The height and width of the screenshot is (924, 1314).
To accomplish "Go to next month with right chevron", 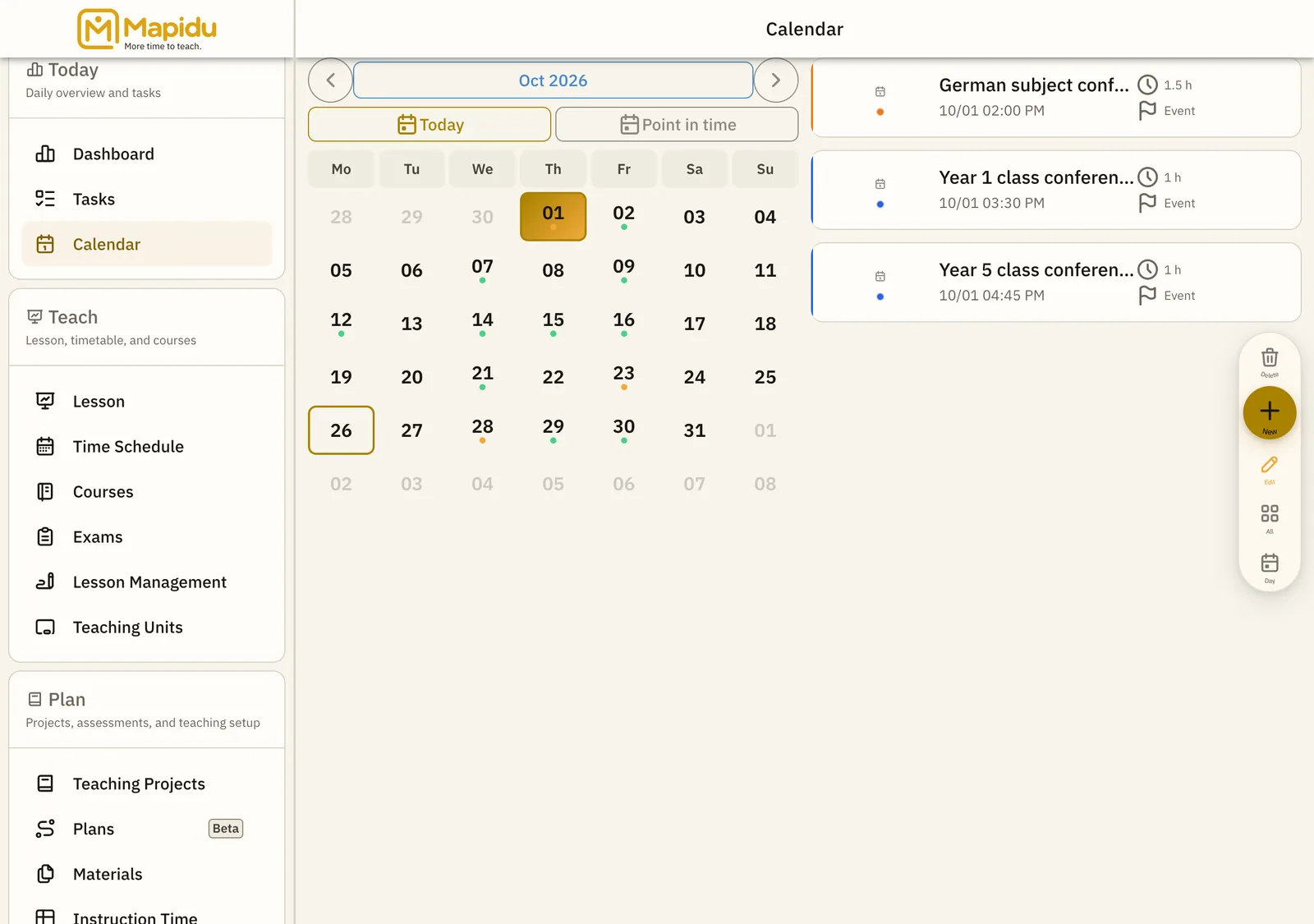I will pos(776,80).
